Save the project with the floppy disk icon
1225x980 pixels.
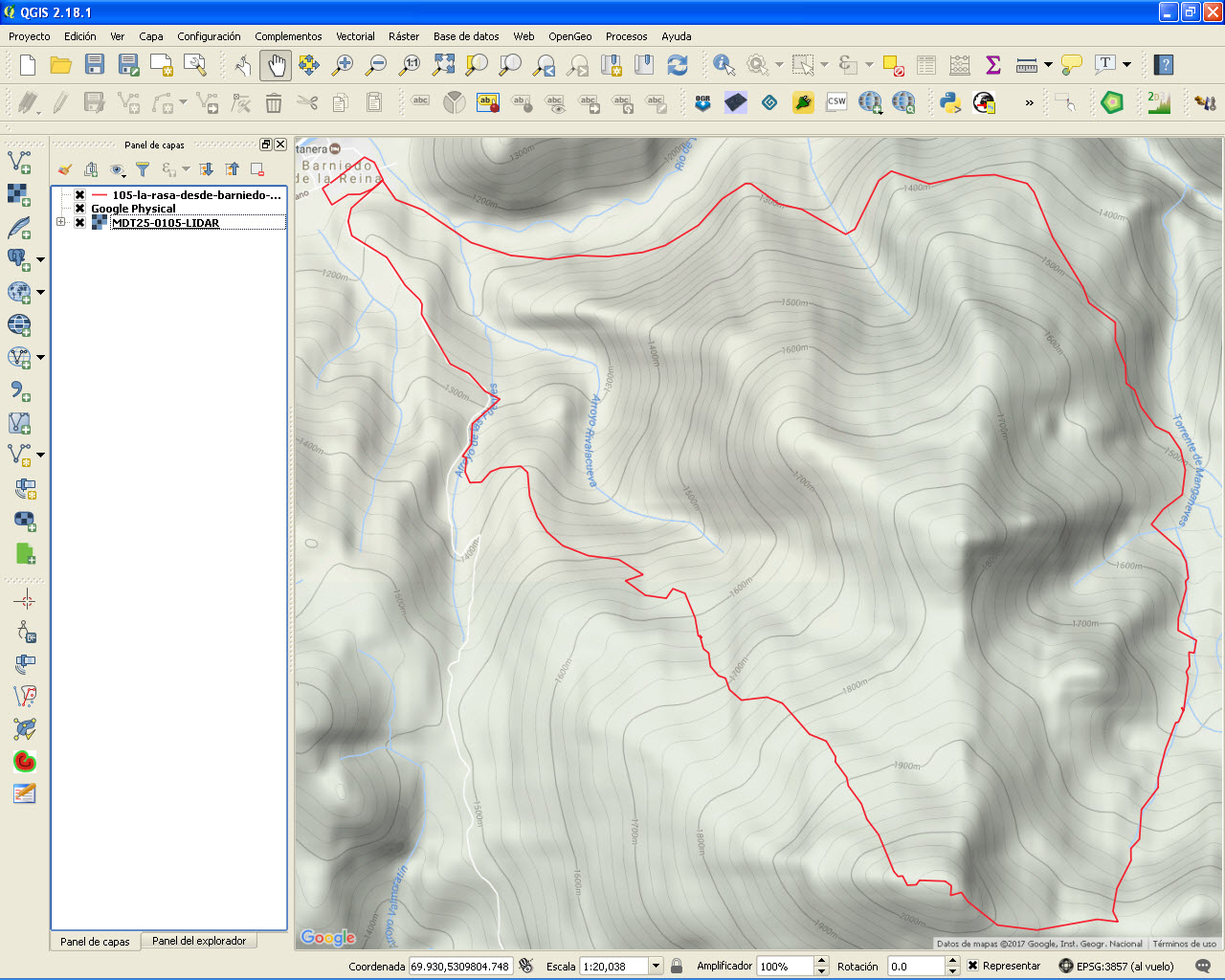pos(95,65)
